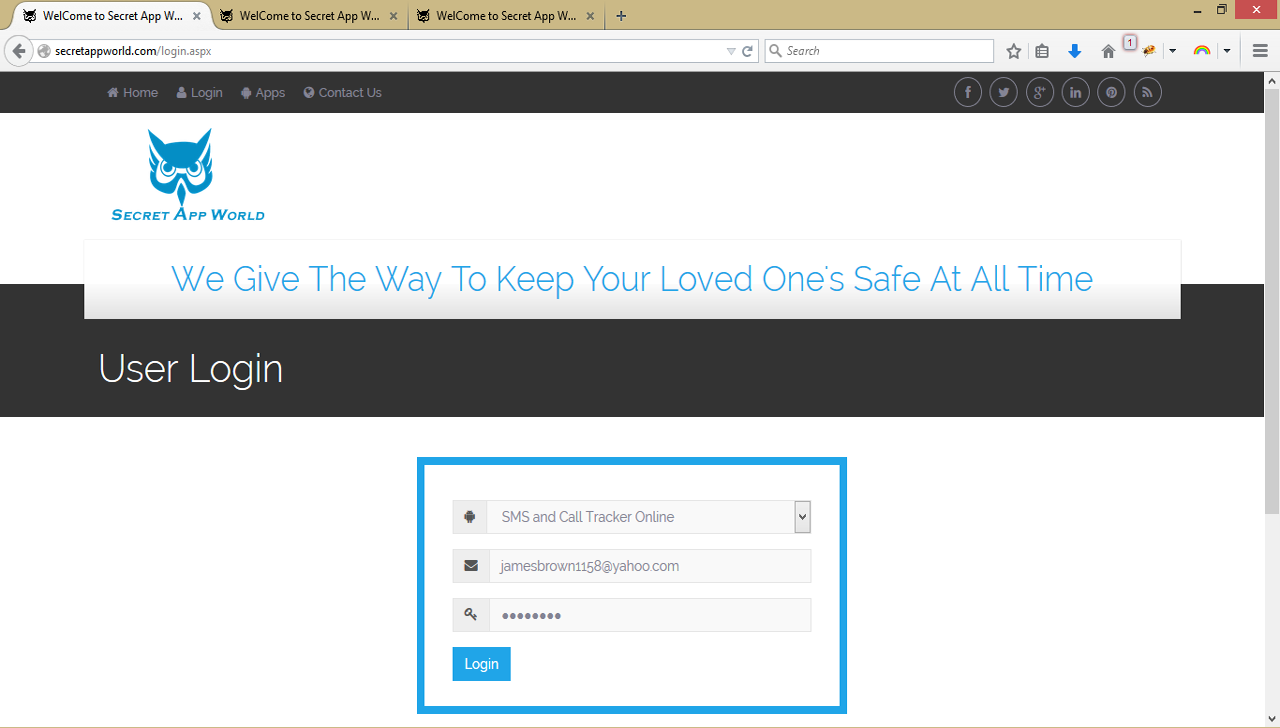Click the globe site identity icon
The height and width of the screenshot is (728, 1280).
[44, 51]
